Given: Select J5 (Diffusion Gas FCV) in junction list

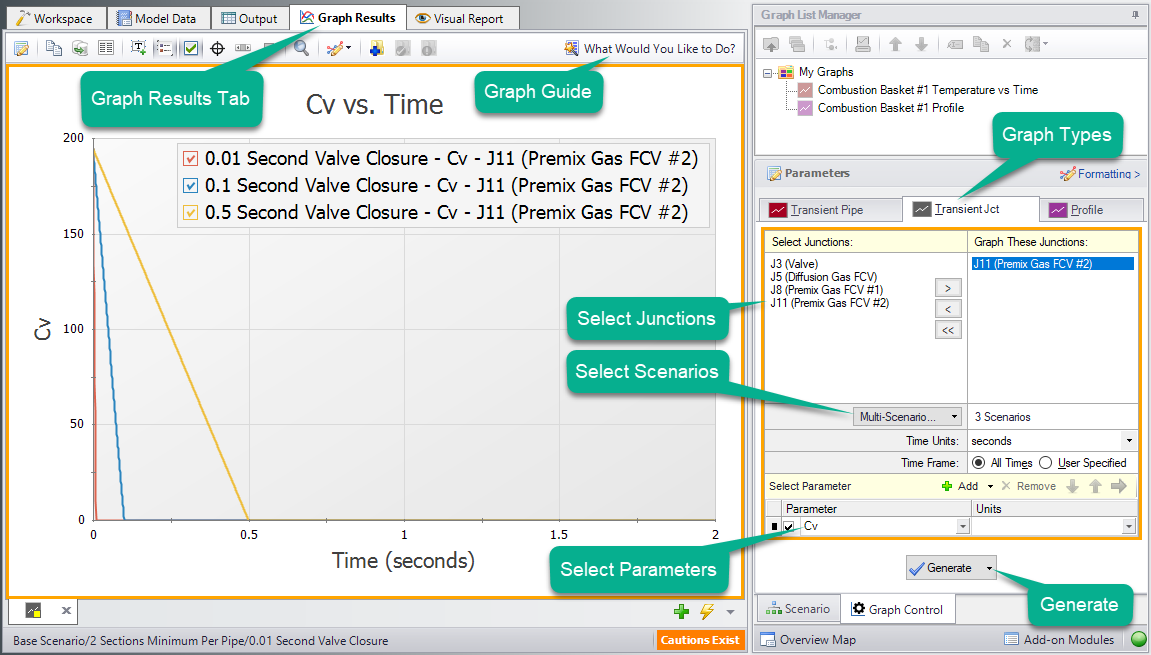Looking at the screenshot, I should click(x=823, y=277).
